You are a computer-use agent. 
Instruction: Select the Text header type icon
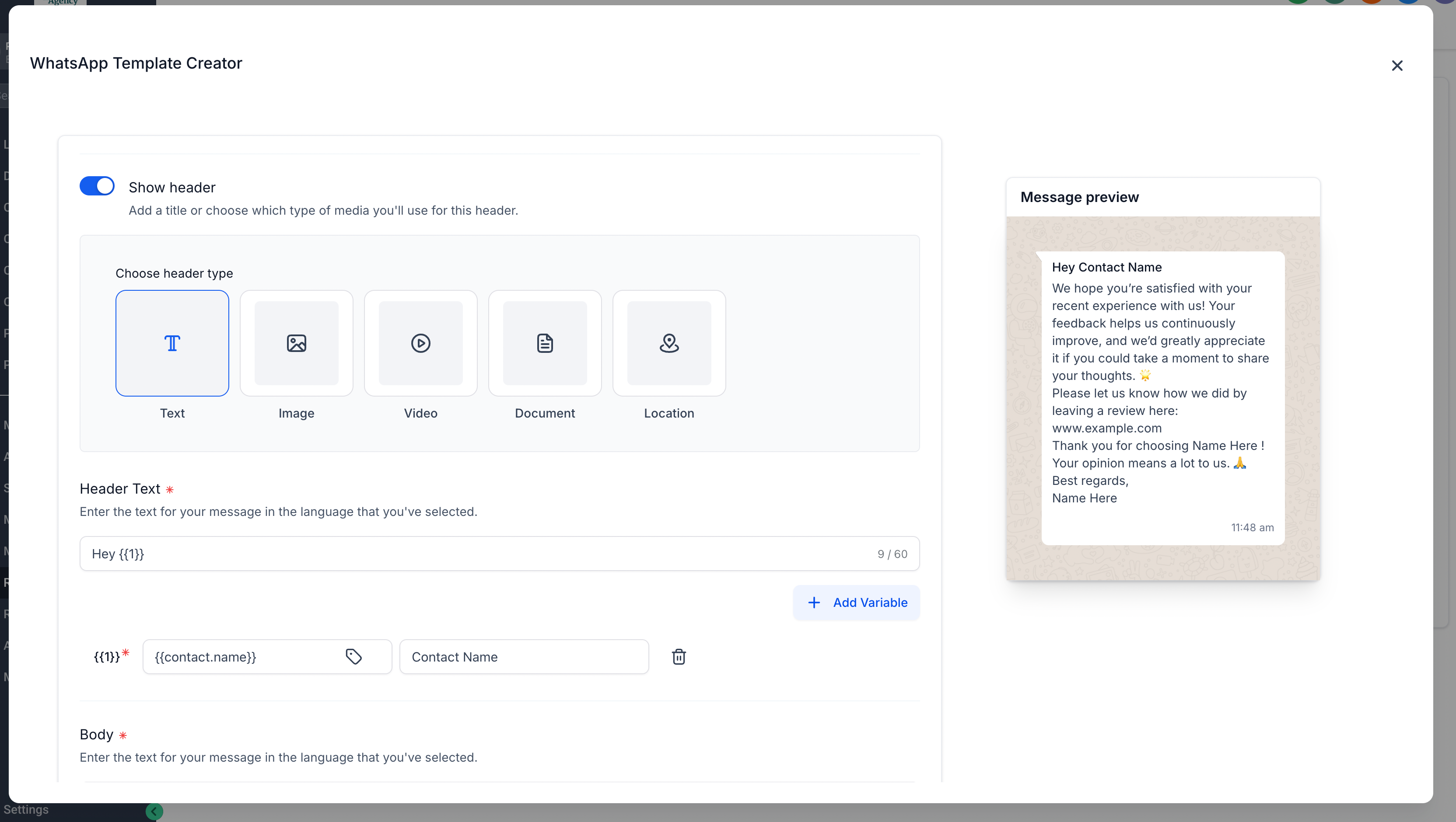(x=172, y=343)
